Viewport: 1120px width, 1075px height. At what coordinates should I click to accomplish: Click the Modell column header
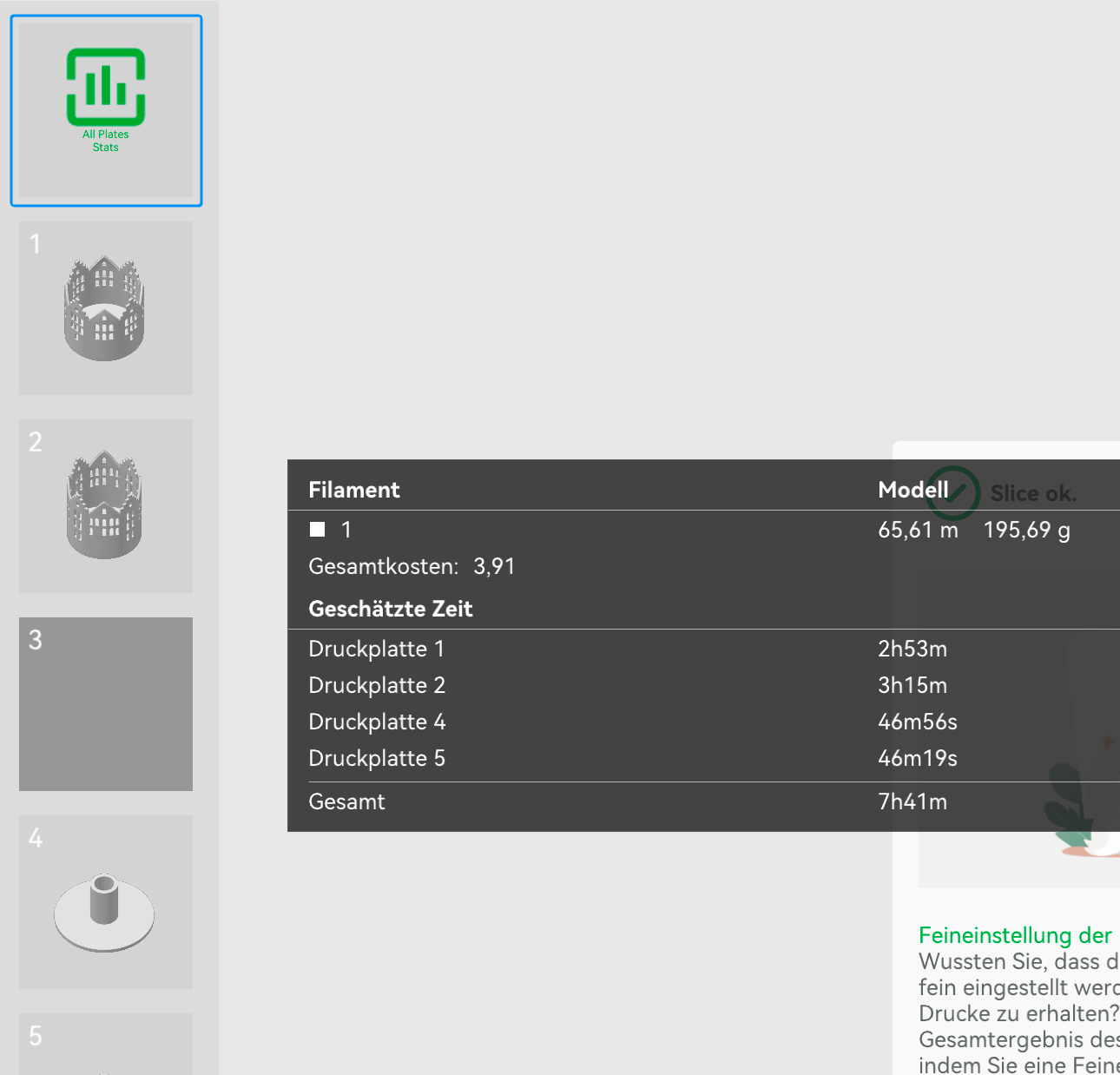(x=913, y=490)
